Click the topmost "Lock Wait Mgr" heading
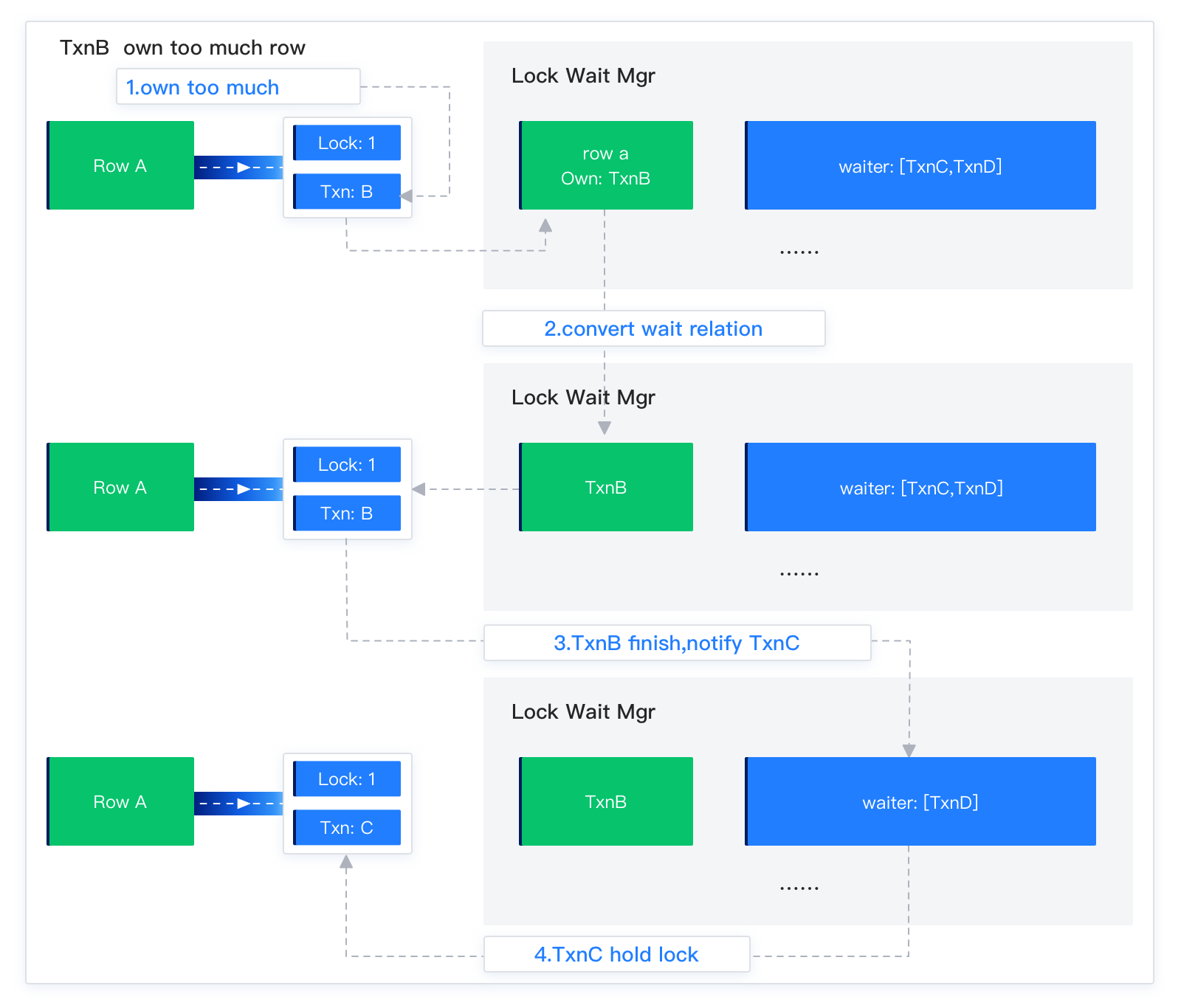The height and width of the screenshot is (1008, 1181). click(x=583, y=76)
